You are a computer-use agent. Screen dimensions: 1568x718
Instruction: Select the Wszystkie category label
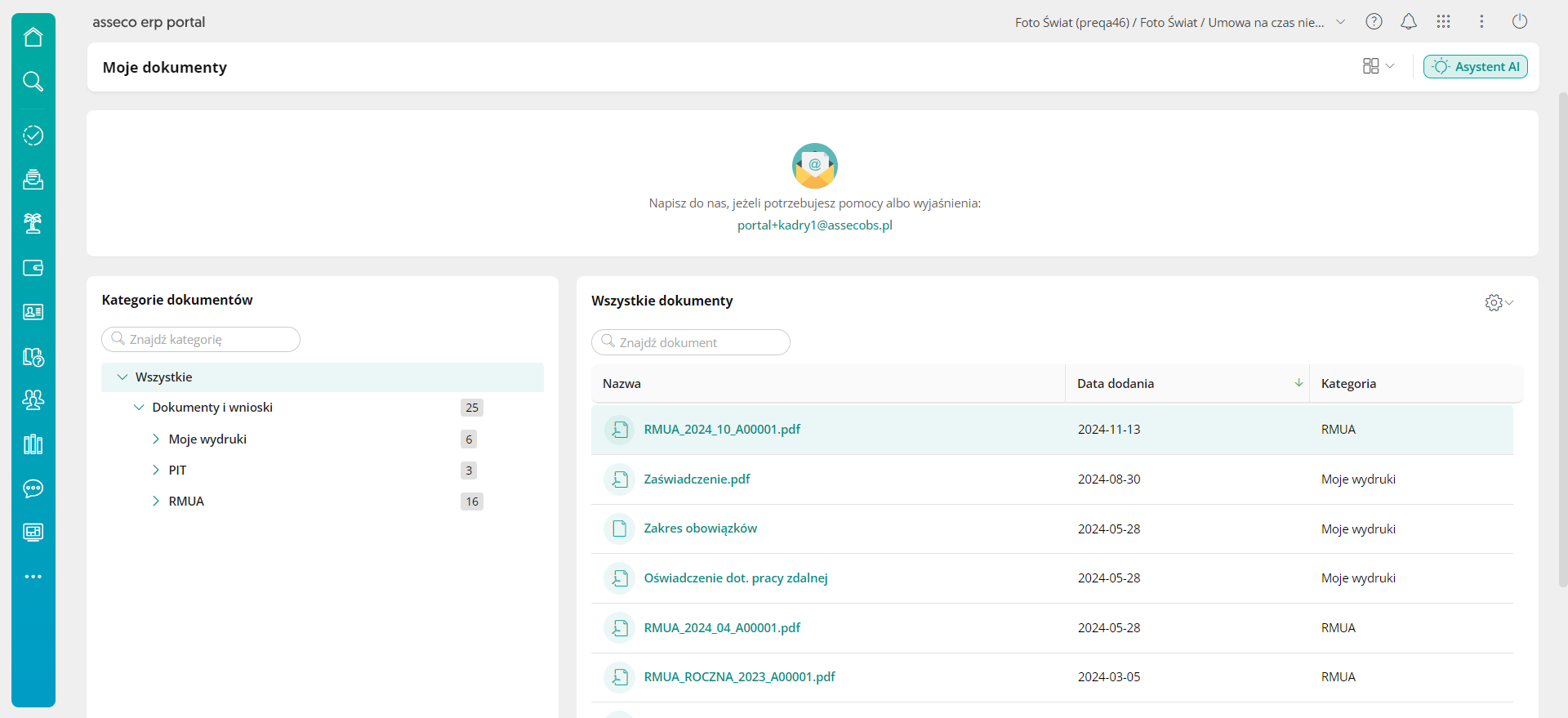(164, 377)
